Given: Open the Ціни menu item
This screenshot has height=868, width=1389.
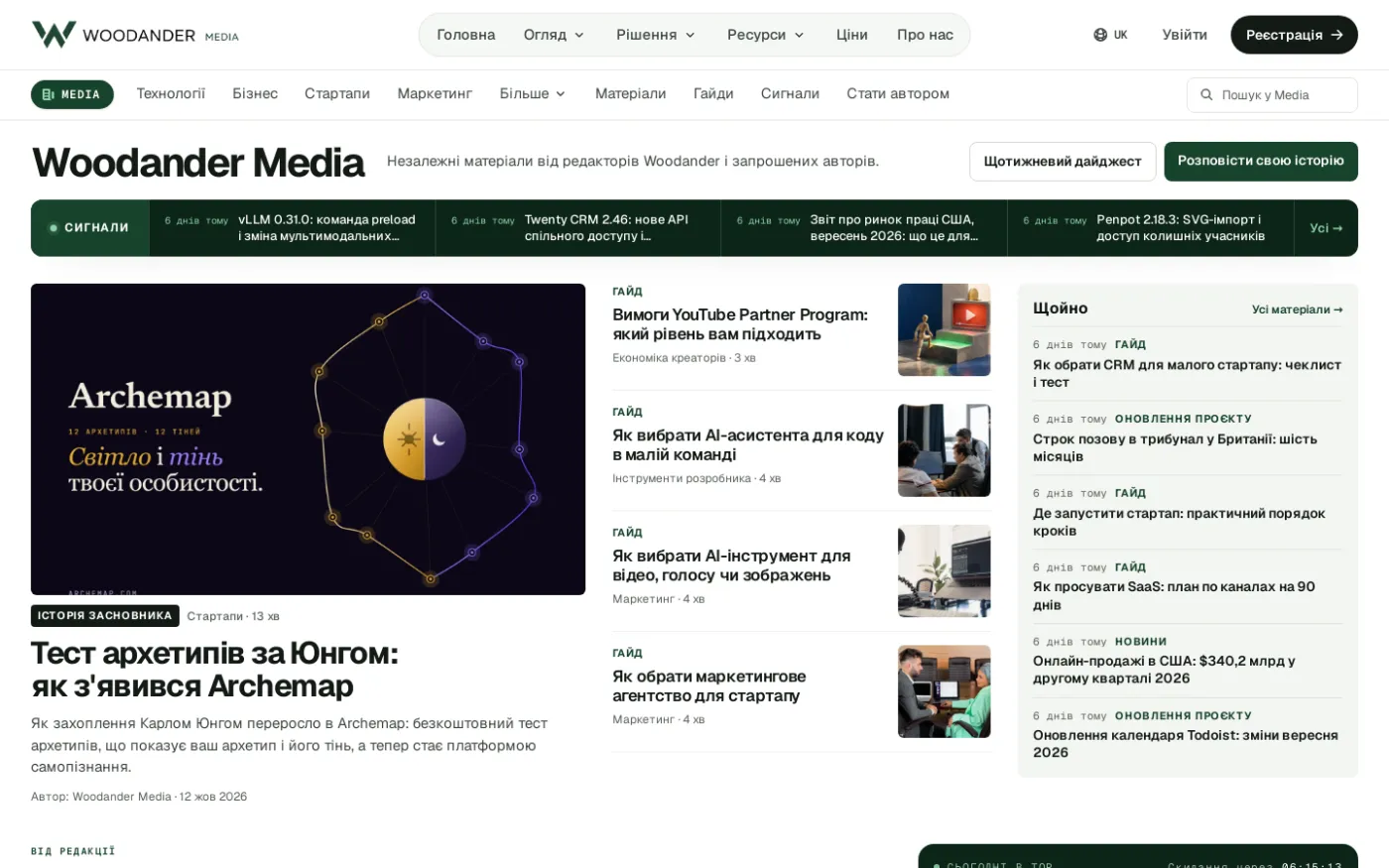Looking at the screenshot, I should tap(851, 35).
